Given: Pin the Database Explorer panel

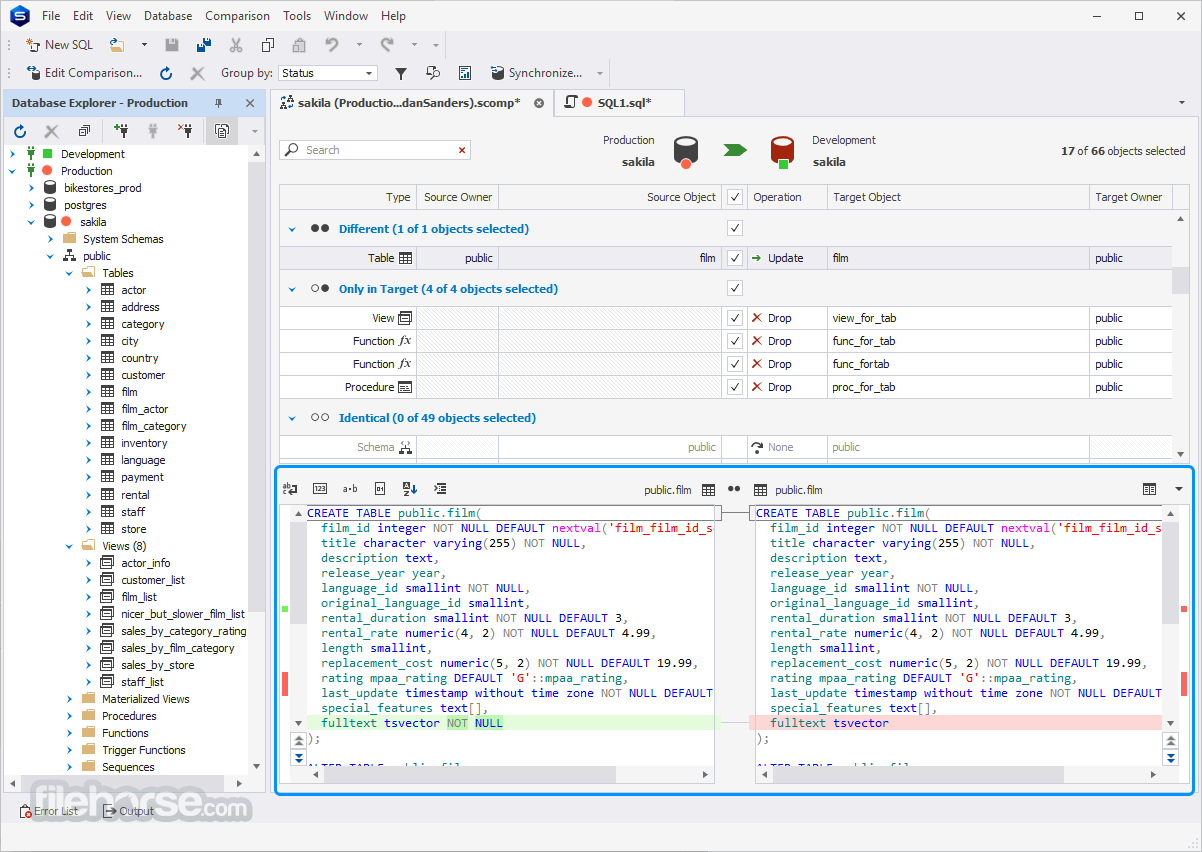Looking at the screenshot, I should (219, 103).
